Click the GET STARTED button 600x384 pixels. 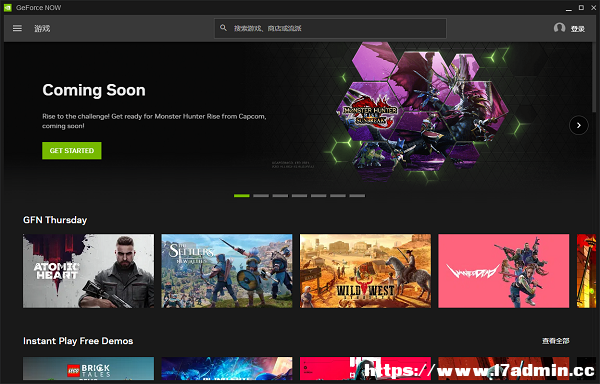72,151
